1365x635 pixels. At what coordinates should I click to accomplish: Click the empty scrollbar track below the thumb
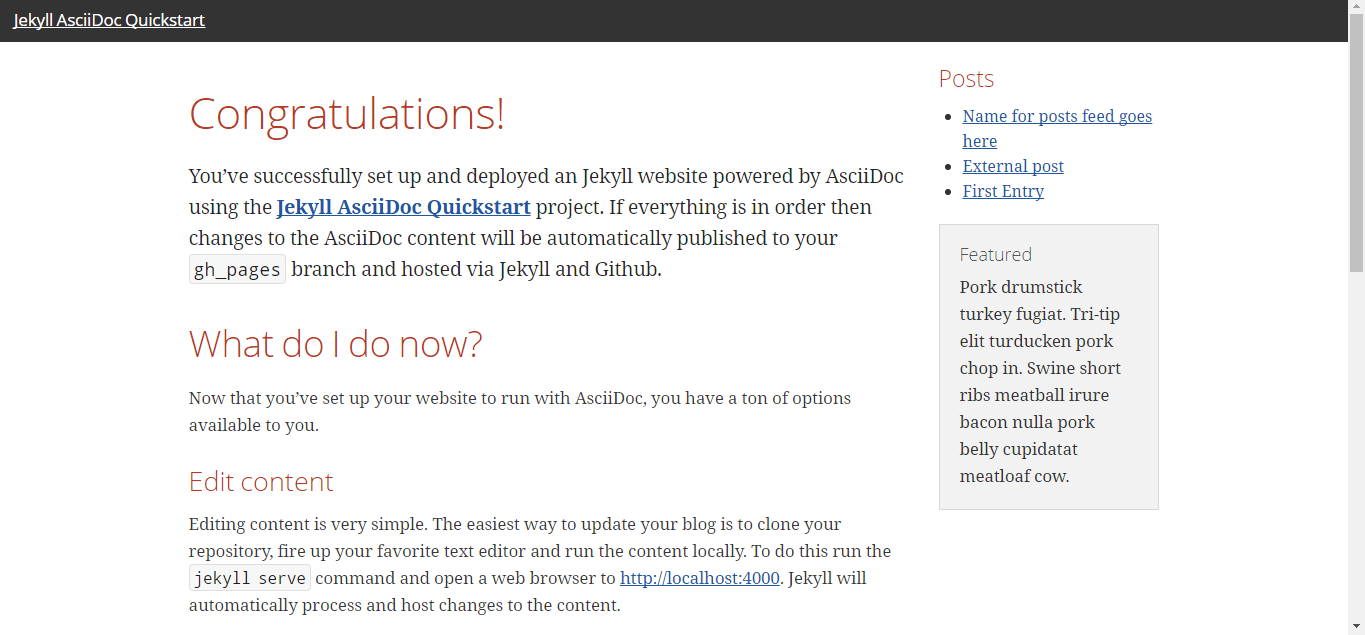click(x=1357, y=445)
